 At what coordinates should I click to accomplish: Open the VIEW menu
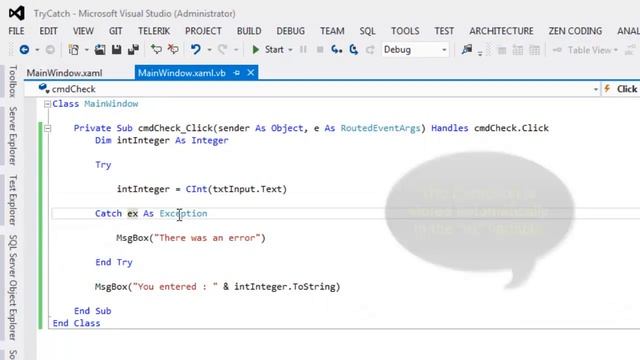pyautogui.click(x=83, y=31)
